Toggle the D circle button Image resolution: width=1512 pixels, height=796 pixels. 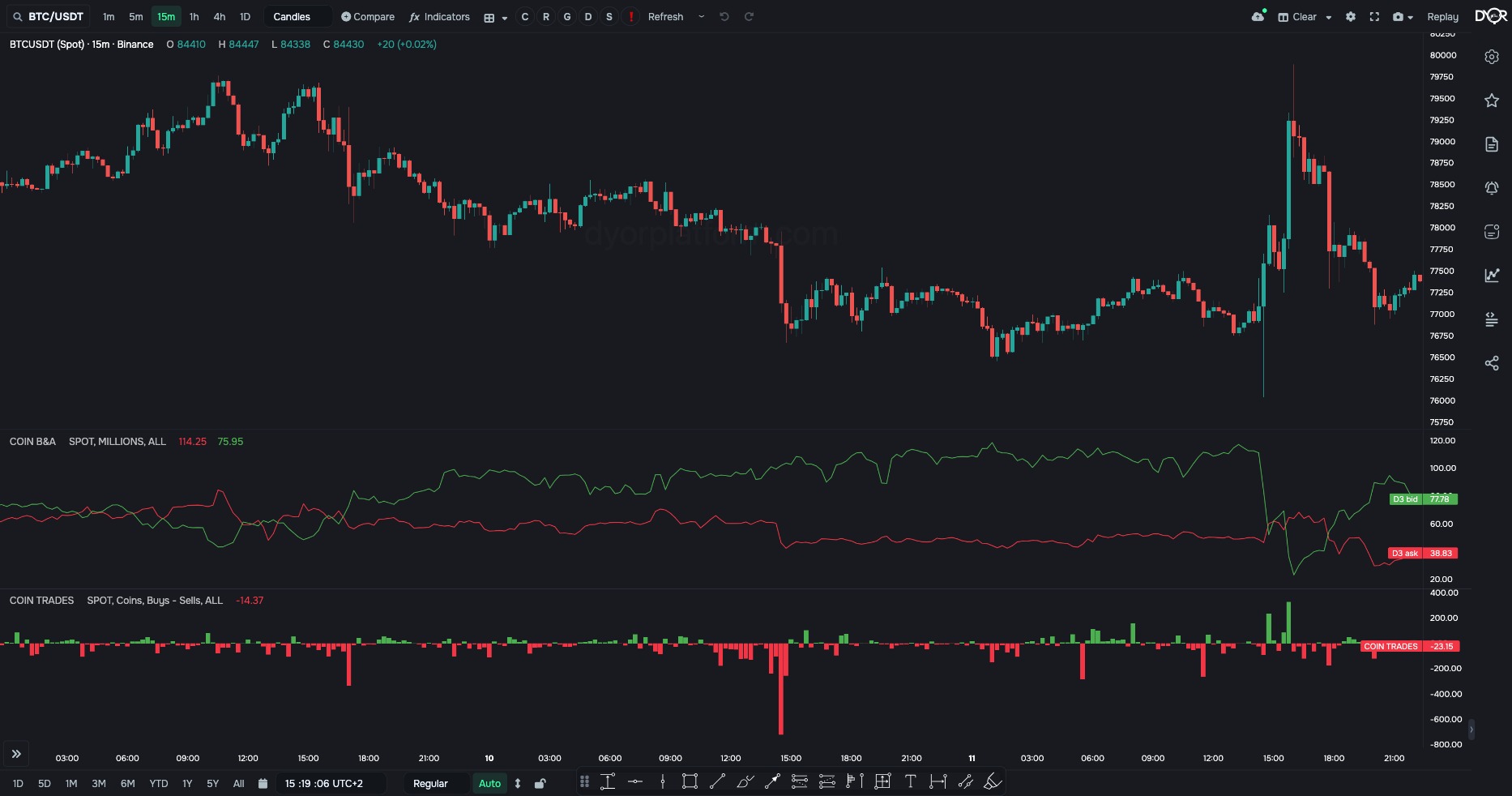click(588, 16)
